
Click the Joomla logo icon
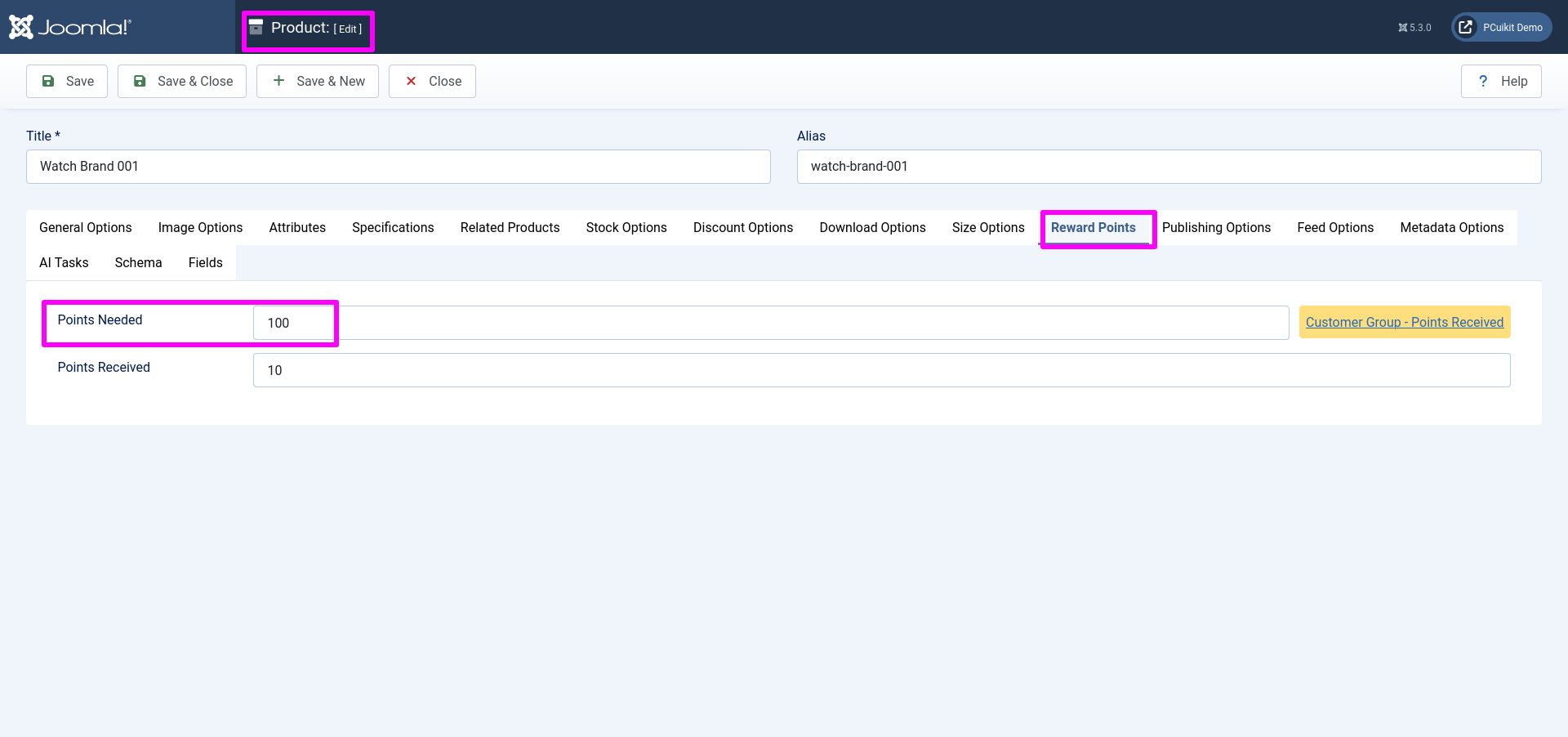pyautogui.click(x=21, y=27)
